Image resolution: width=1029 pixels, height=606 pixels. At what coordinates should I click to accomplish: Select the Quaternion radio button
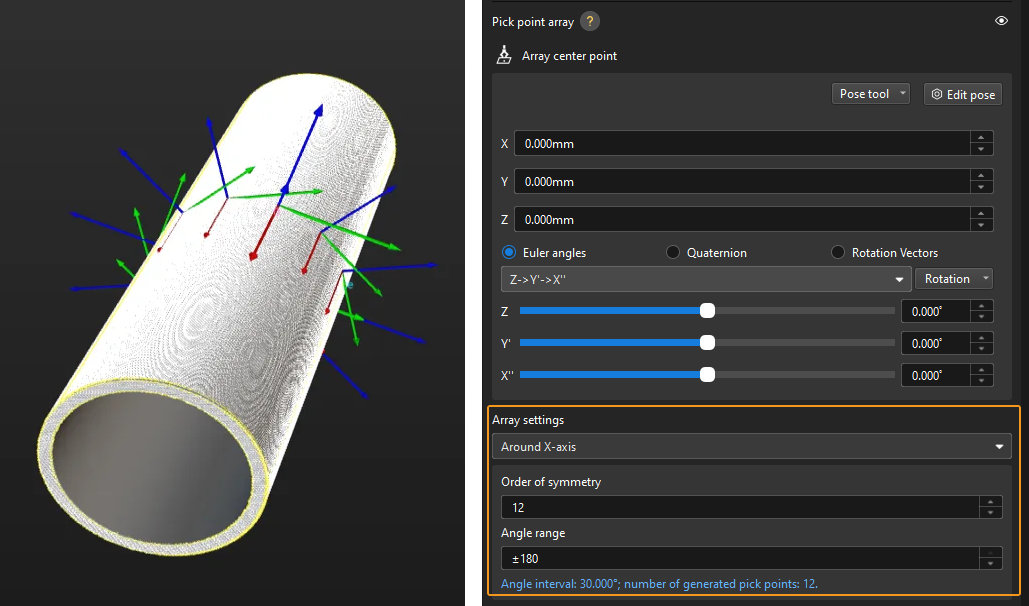pyautogui.click(x=673, y=253)
